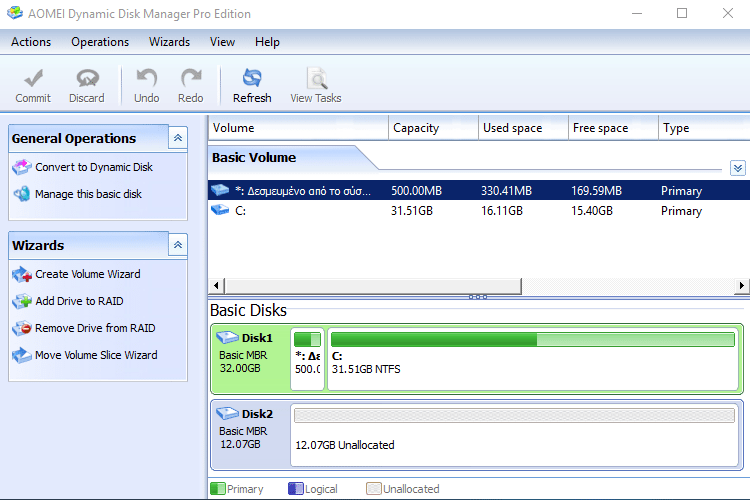The image size is (750, 500).
Task: Click the Refresh toolbar icon
Action: click(252, 78)
